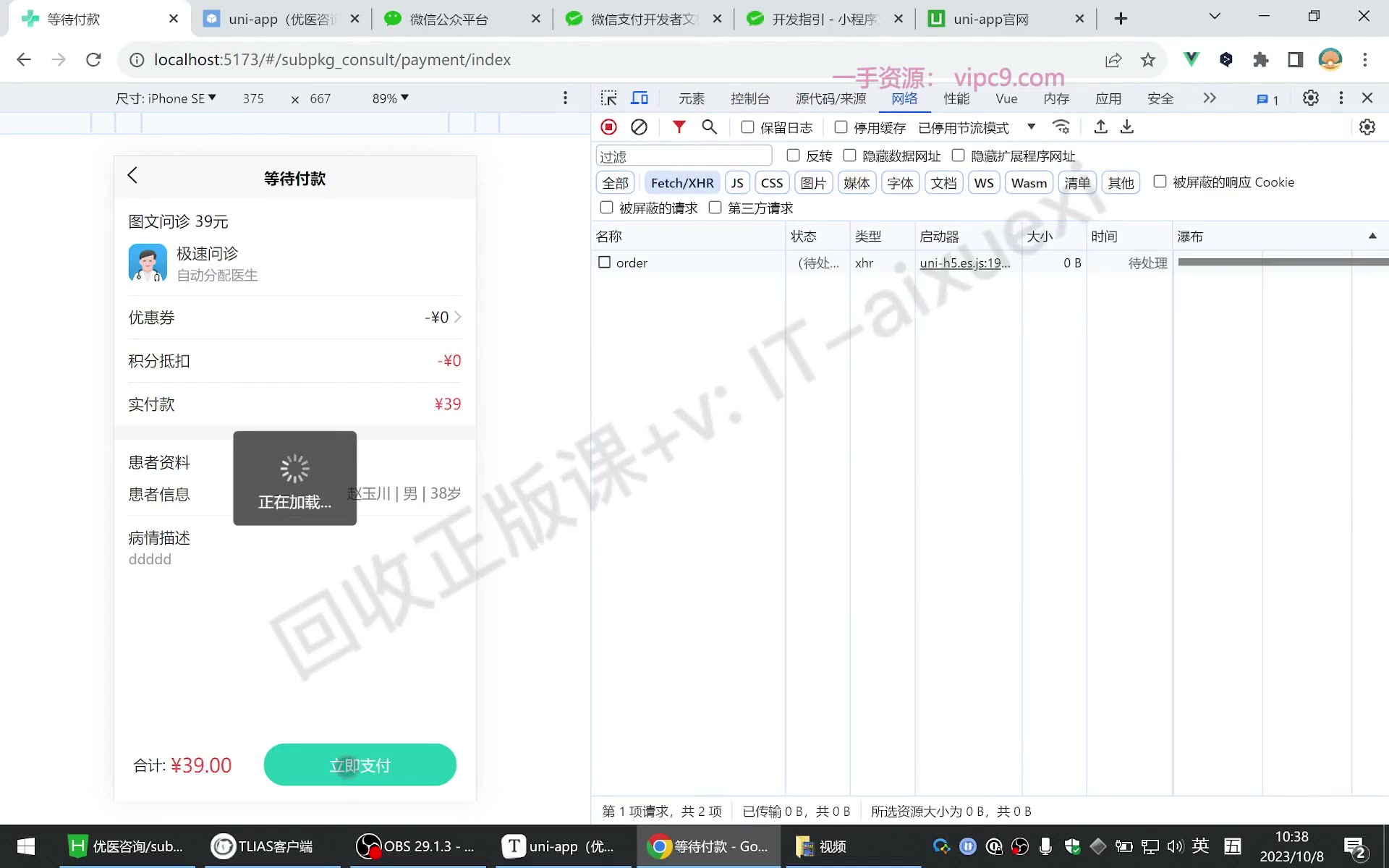Click the stop recording network log icon
Viewport: 1389px width, 868px height.
[x=608, y=127]
